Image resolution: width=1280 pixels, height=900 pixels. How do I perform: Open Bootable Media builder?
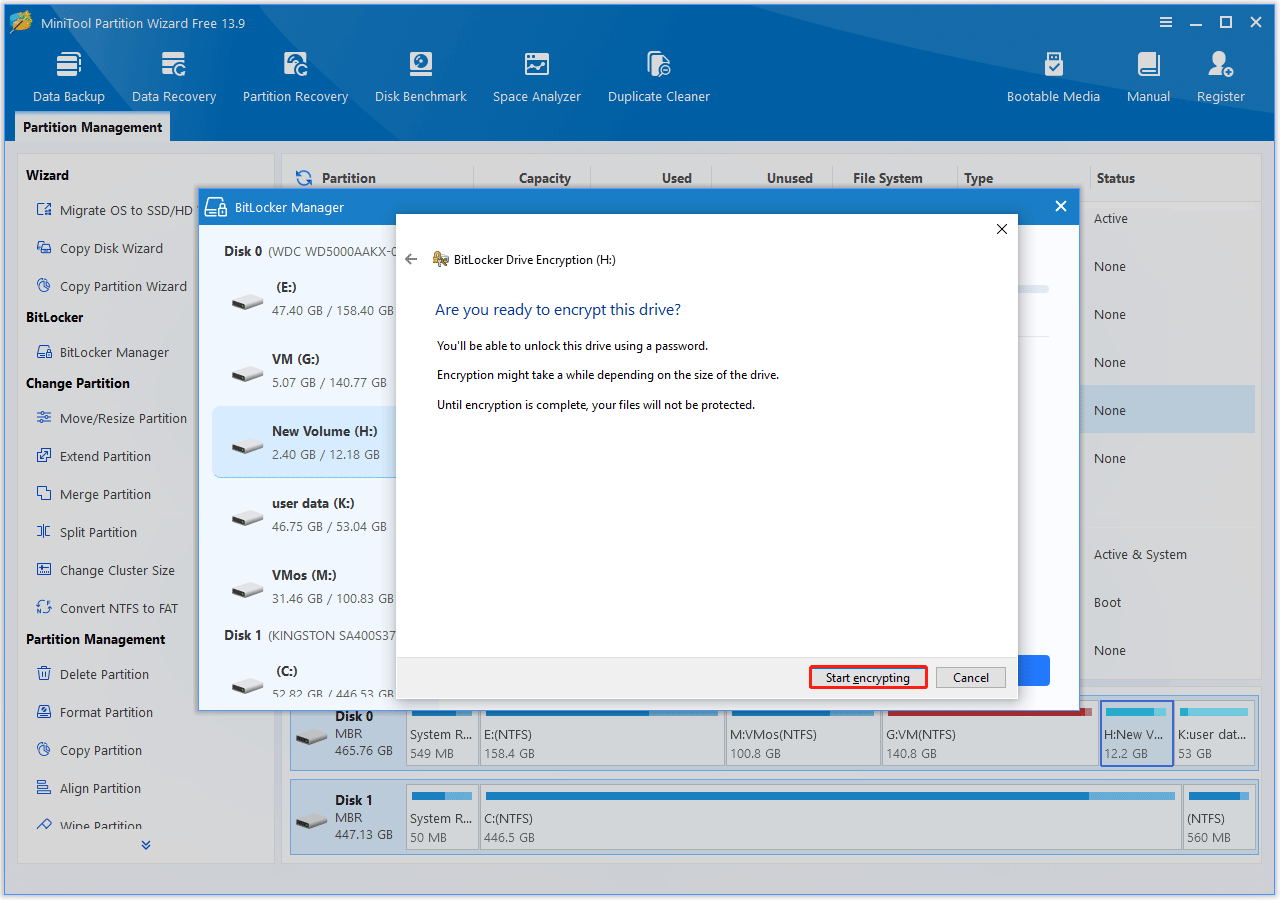[1053, 77]
